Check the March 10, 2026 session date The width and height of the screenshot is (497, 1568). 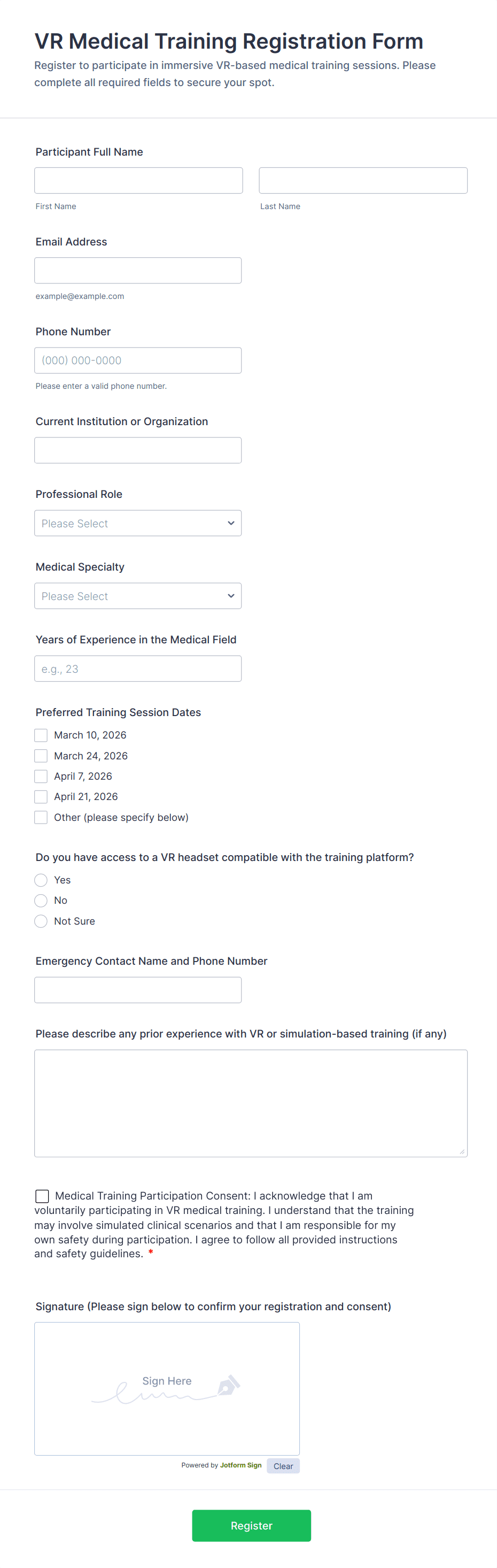tap(41, 735)
